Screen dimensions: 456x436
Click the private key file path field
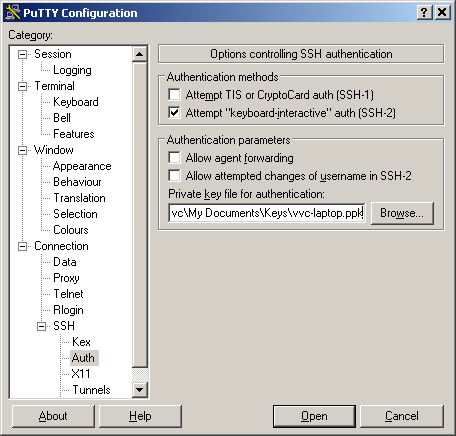(266, 213)
